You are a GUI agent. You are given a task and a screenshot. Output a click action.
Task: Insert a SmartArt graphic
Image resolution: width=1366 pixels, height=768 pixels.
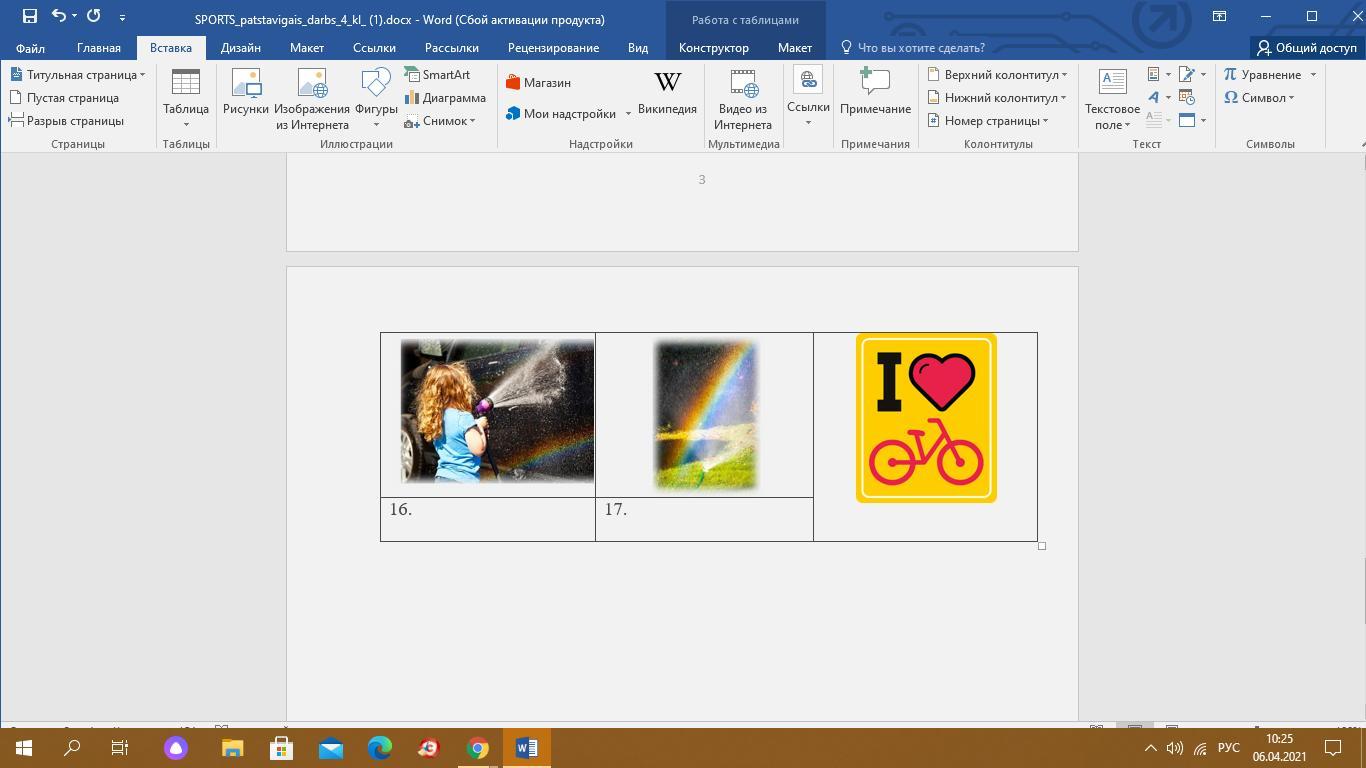[437, 75]
